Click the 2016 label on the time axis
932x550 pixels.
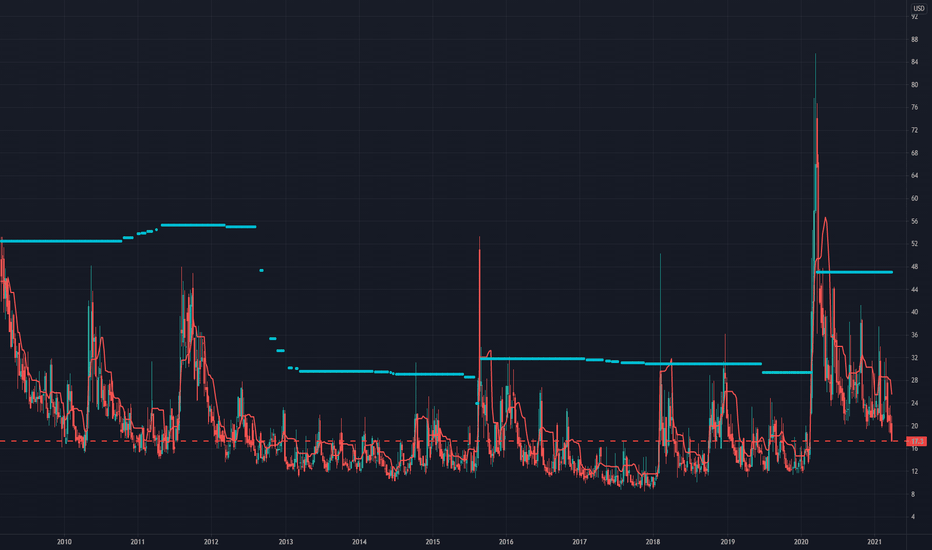[506, 542]
